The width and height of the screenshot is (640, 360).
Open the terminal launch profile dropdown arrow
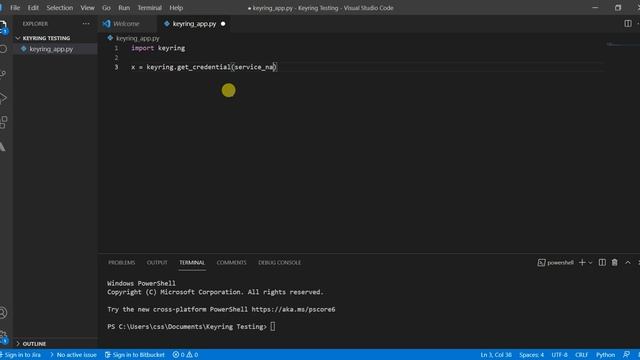[x=590, y=262]
